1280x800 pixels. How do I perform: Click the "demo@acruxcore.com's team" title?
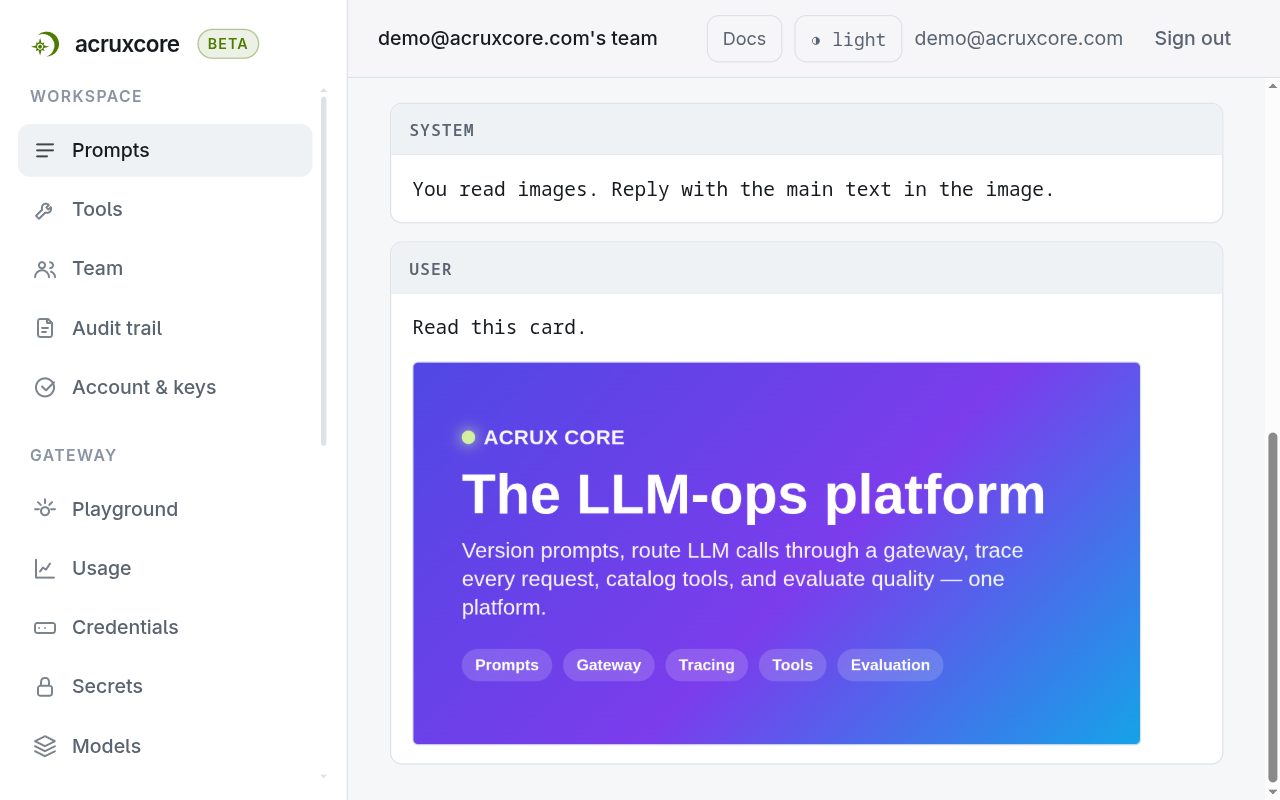tap(518, 39)
